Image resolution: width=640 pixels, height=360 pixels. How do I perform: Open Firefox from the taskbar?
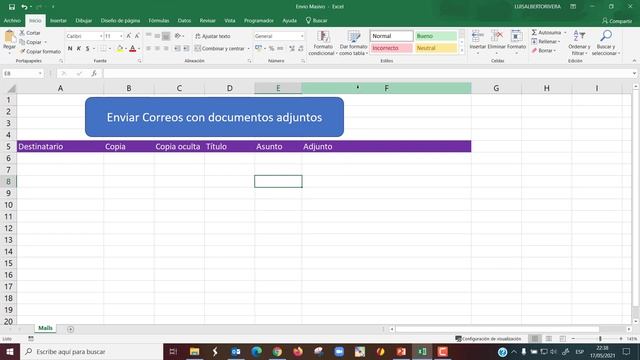298,351
